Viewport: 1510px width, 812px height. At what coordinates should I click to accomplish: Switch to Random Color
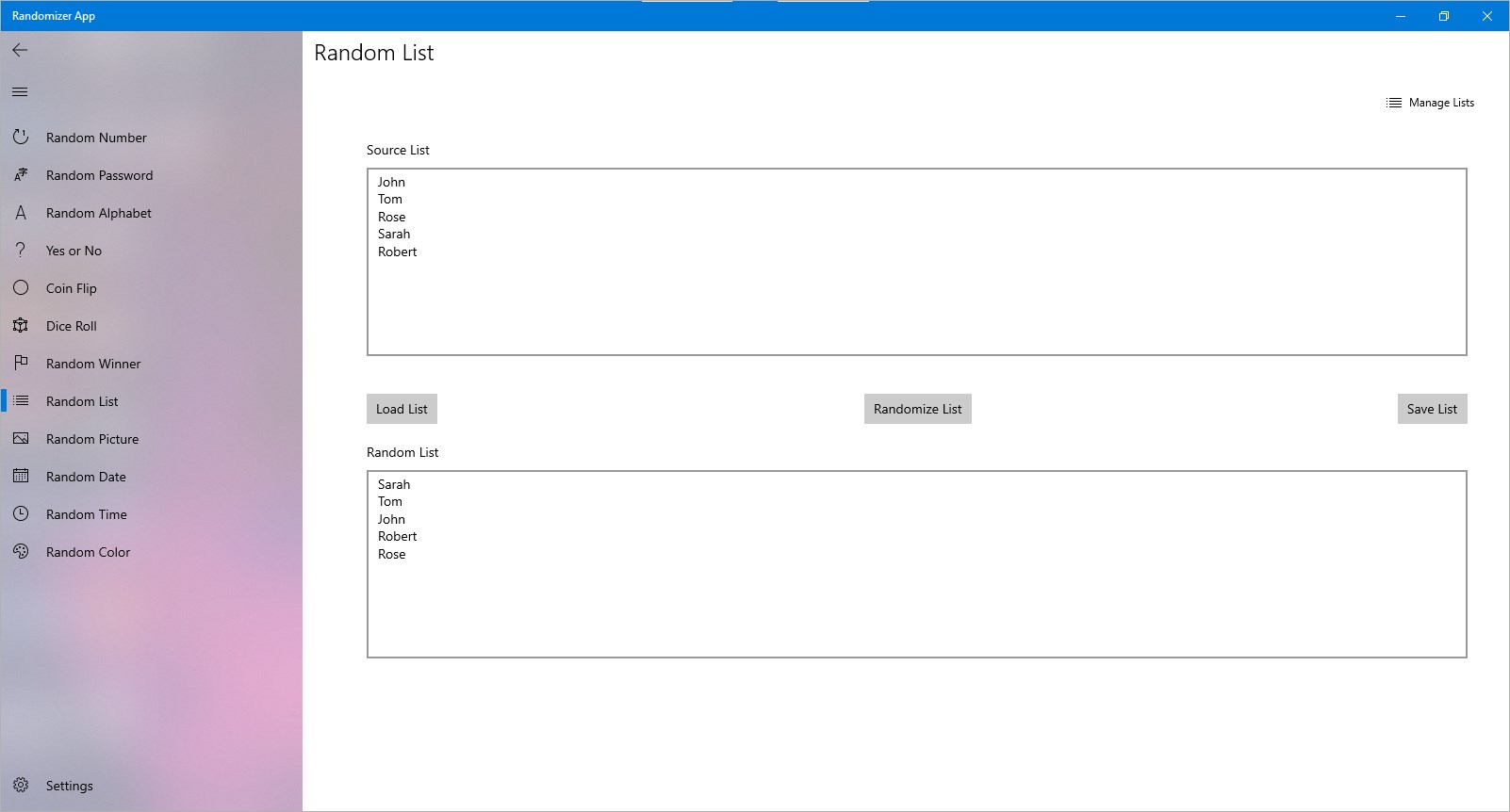(x=152, y=552)
